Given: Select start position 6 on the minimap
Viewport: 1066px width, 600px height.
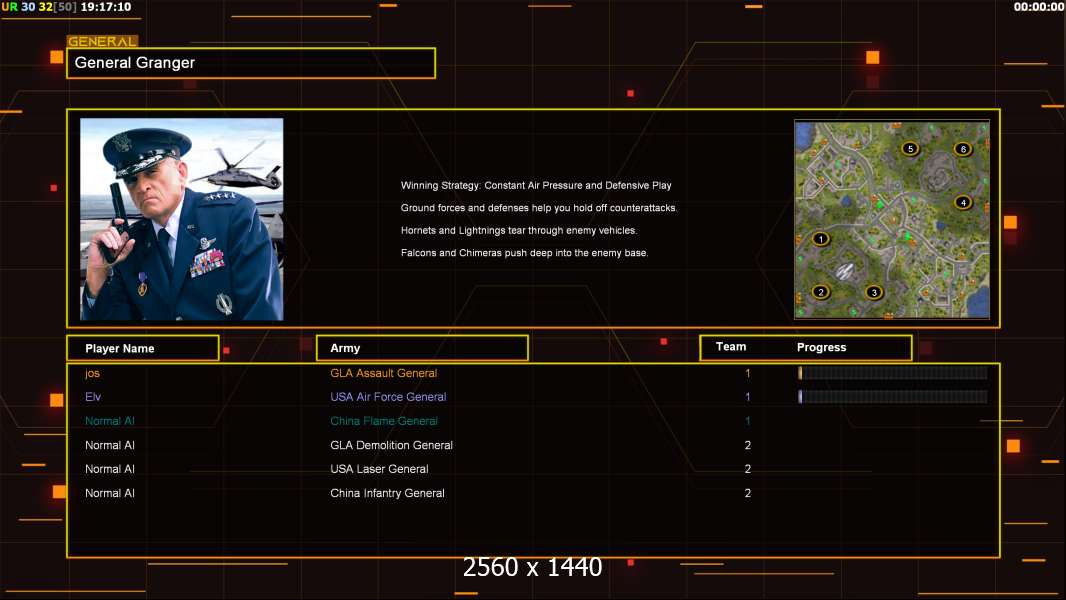Looking at the screenshot, I should 963,149.
